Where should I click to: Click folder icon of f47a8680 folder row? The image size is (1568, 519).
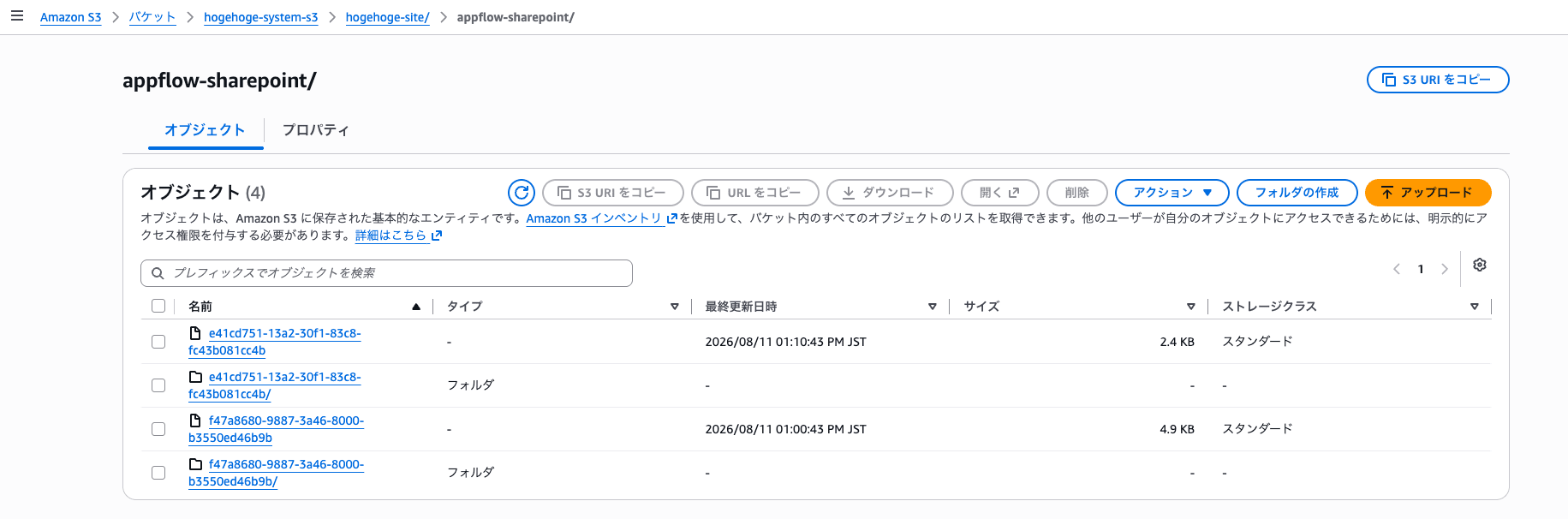[x=195, y=464]
